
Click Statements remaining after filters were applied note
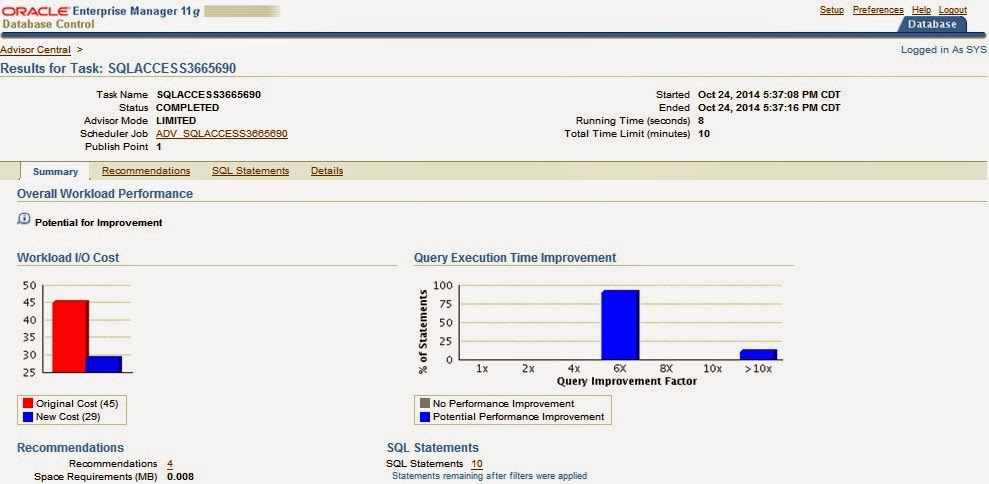[x=489, y=476]
